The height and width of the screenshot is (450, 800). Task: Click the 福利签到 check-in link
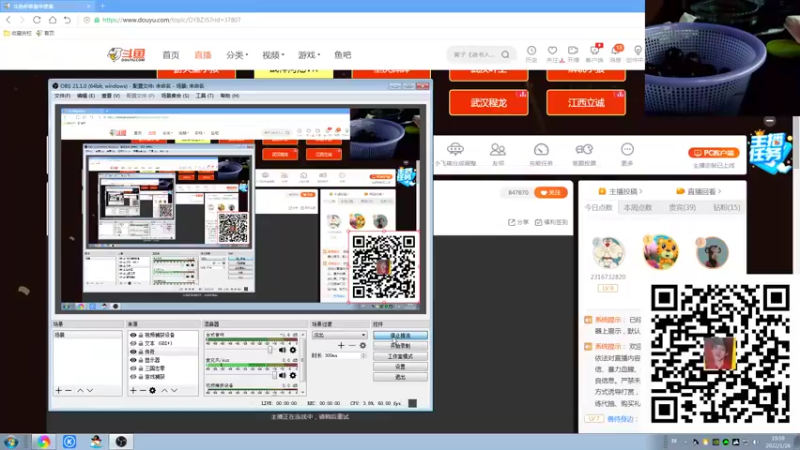pos(551,222)
